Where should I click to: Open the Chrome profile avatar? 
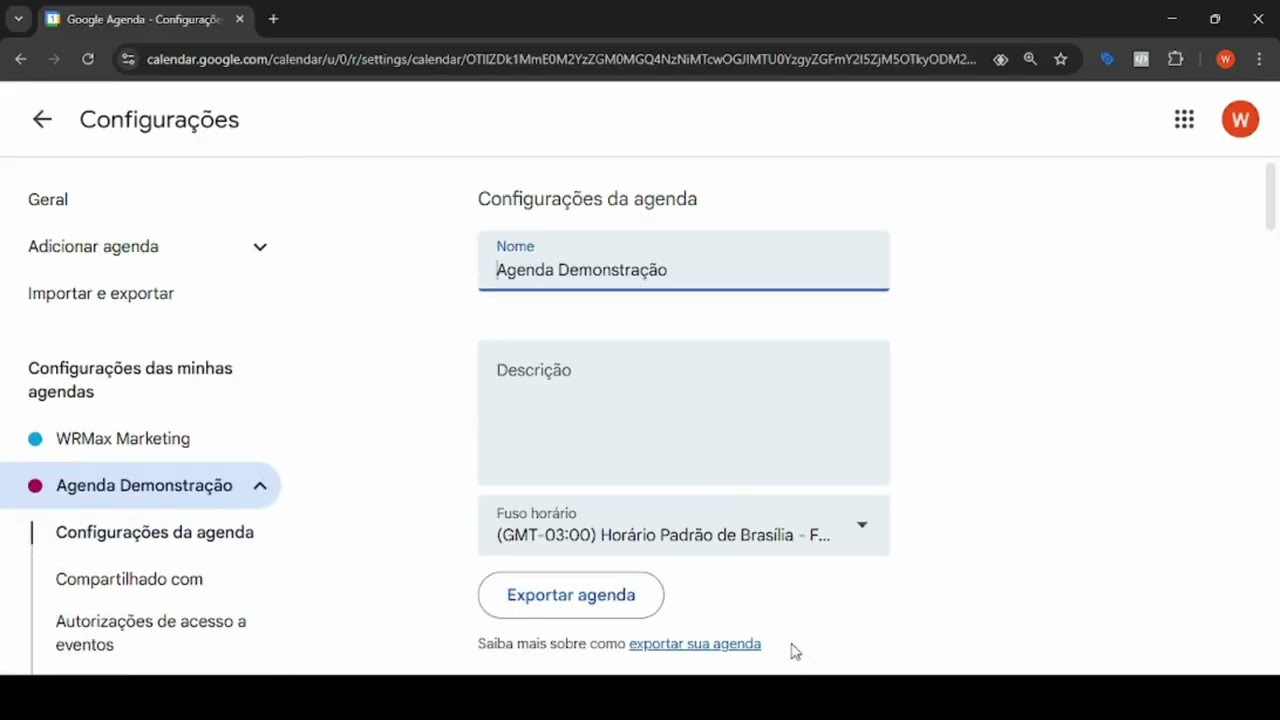tap(1225, 59)
